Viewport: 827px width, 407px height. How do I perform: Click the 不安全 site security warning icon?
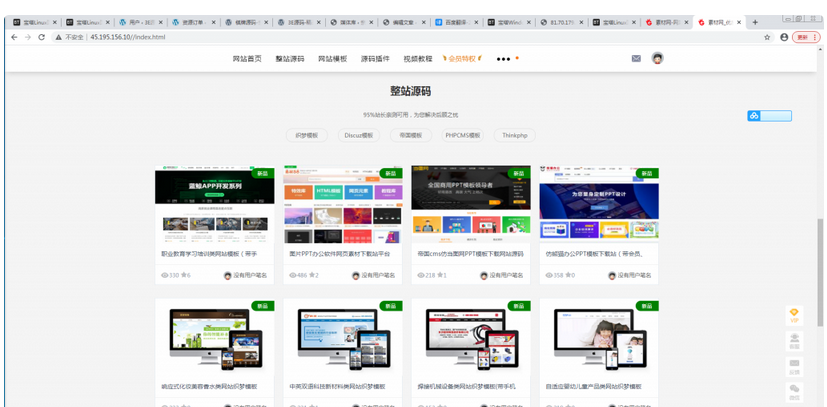pyautogui.click(x=59, y=37)
